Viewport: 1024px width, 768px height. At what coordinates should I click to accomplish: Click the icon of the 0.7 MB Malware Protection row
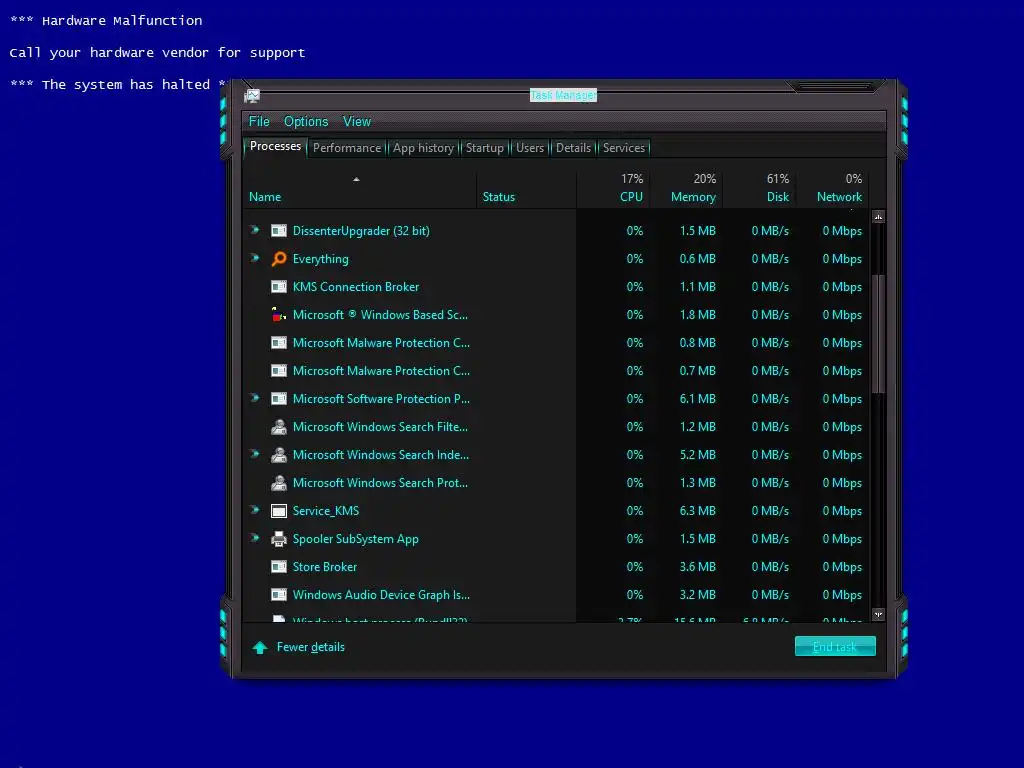point(279,371)
